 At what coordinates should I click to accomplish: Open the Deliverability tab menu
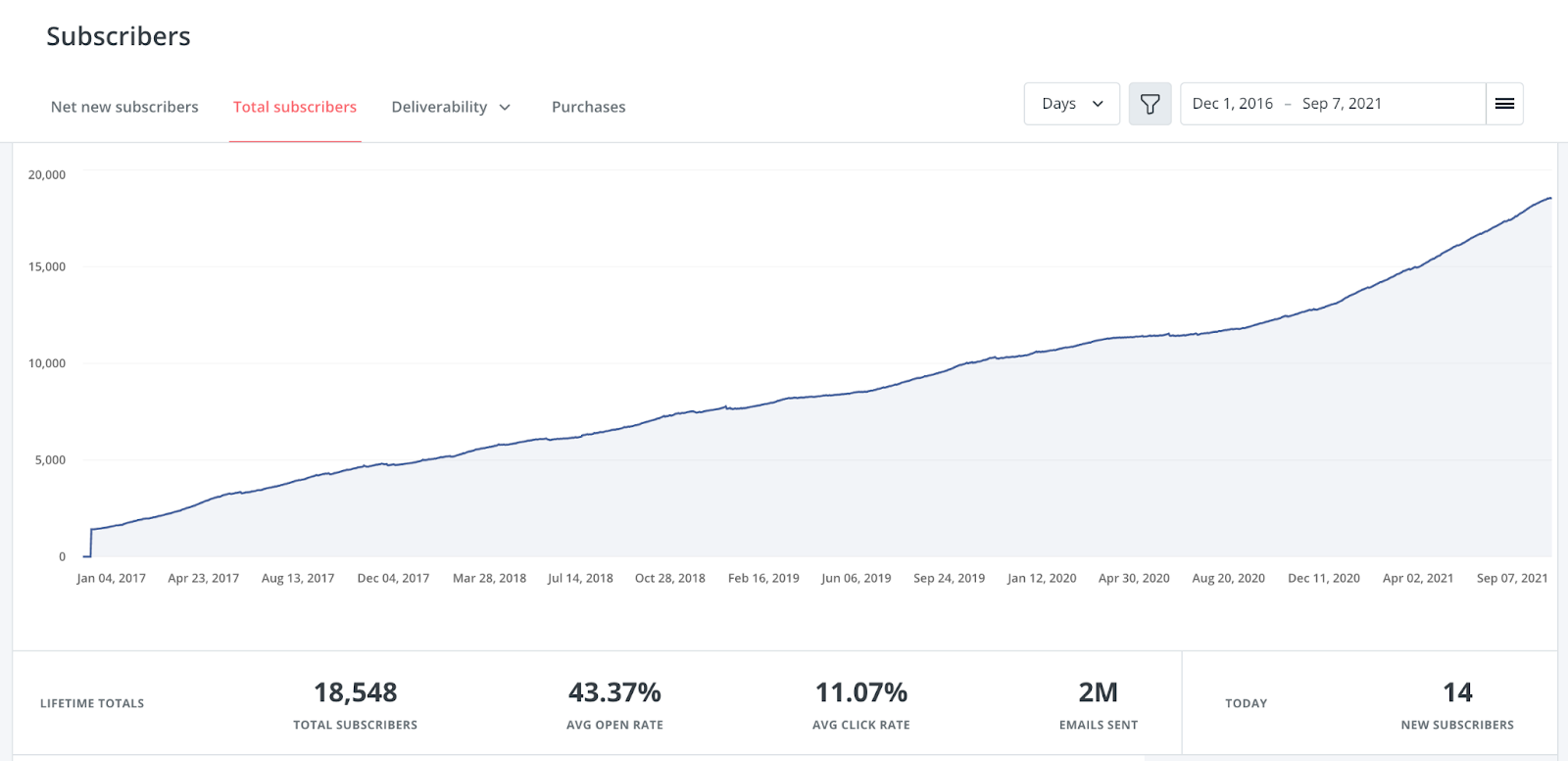pyautogui.click(x=451, y=107)
